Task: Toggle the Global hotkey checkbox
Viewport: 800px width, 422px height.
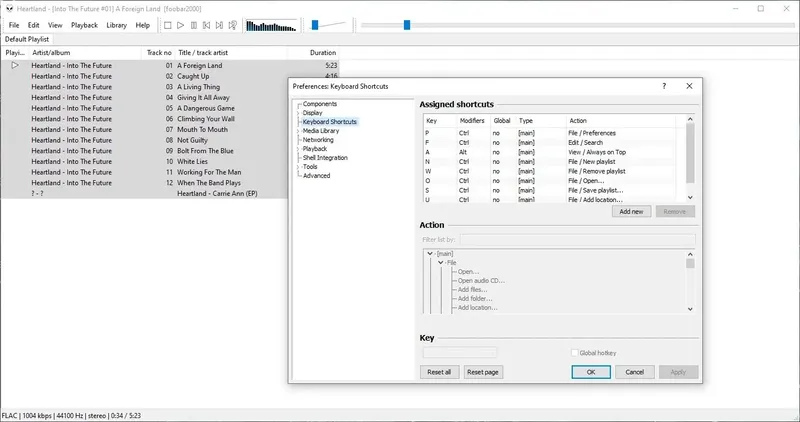Action: [x=574, y=353]
